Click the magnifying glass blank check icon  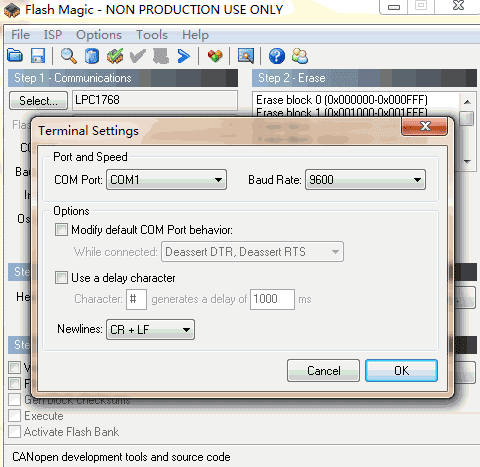69,56
